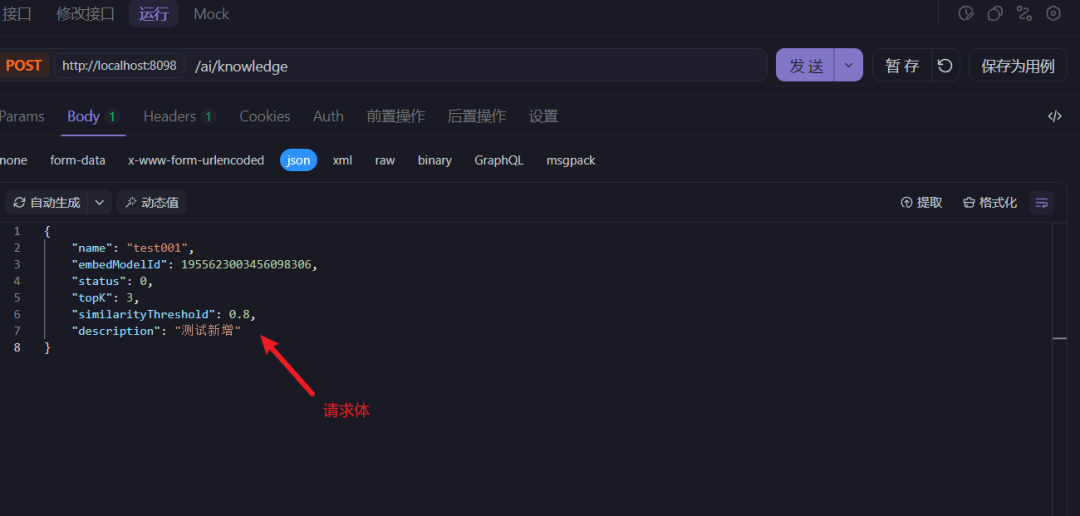Image resolution: width=1080 pixels, height=516 pixels.
Task: Open the Cookies tab
Action: (264, 116)
